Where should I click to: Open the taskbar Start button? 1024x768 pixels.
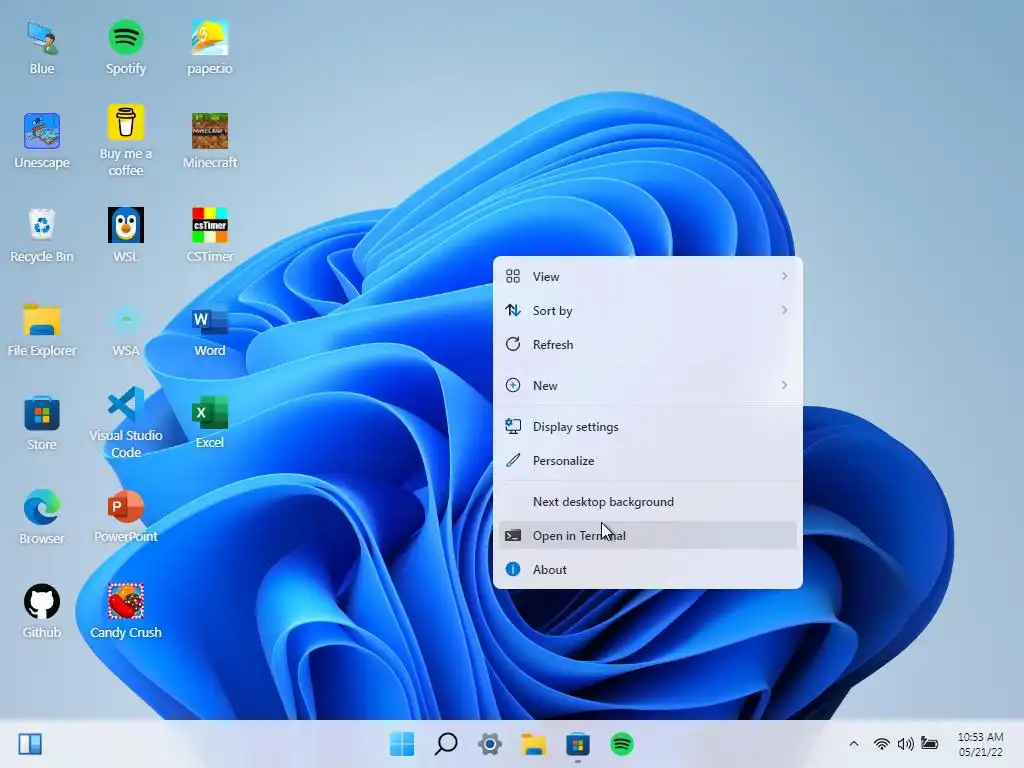click(x=402, y=744)
